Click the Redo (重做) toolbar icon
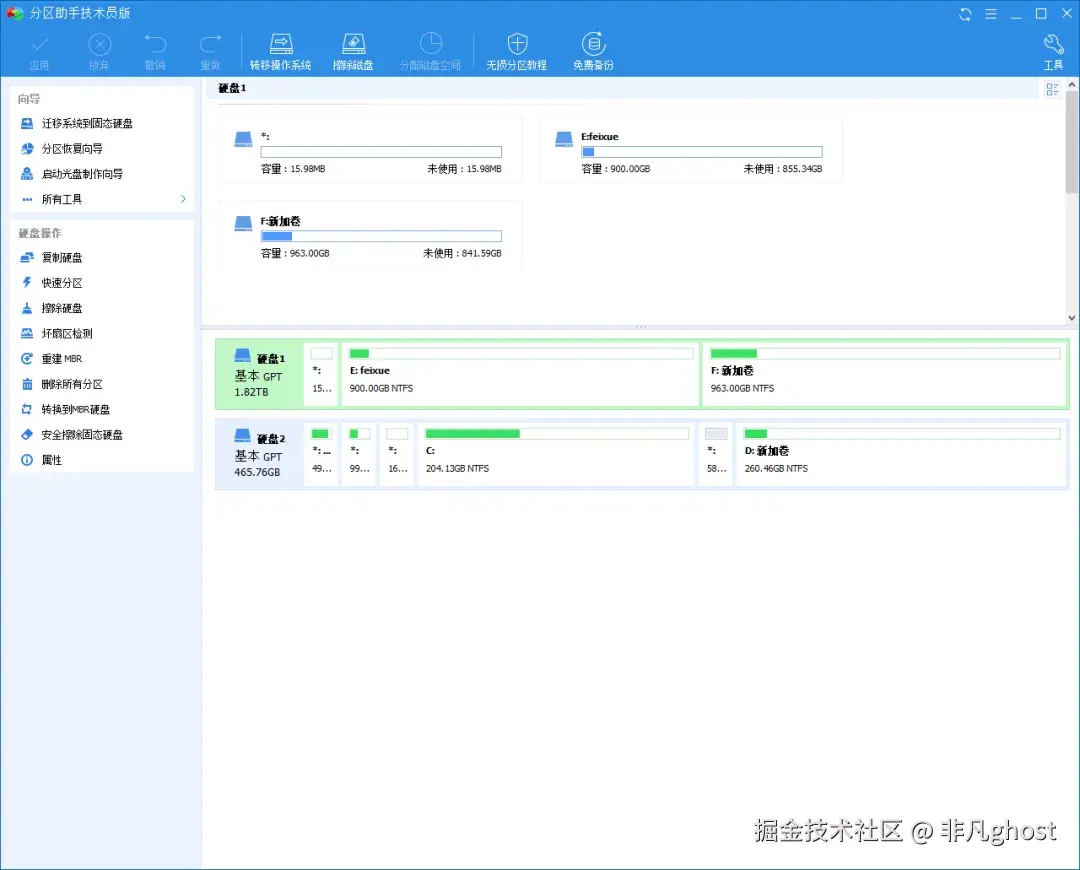 pyautogui.click(x=210, y=45)
